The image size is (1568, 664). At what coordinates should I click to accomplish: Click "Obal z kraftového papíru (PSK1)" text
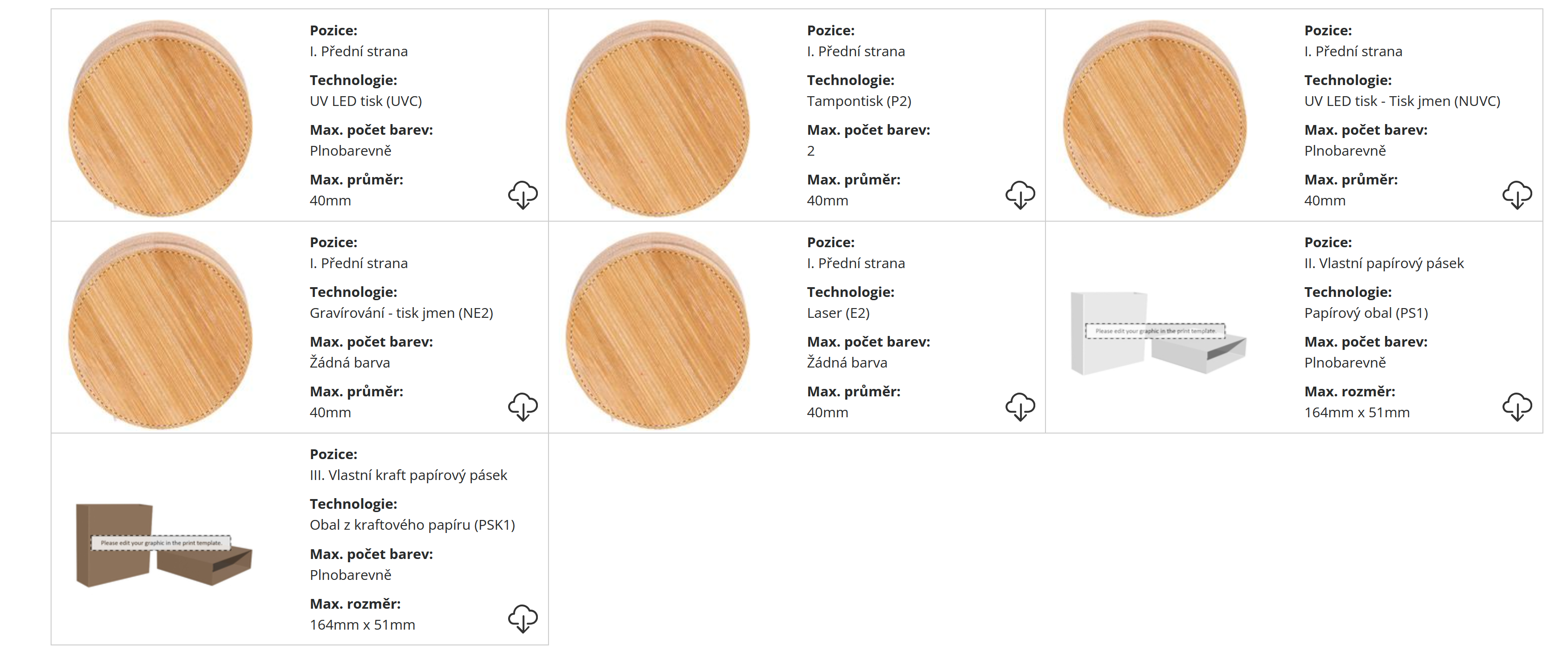[412, 525]
